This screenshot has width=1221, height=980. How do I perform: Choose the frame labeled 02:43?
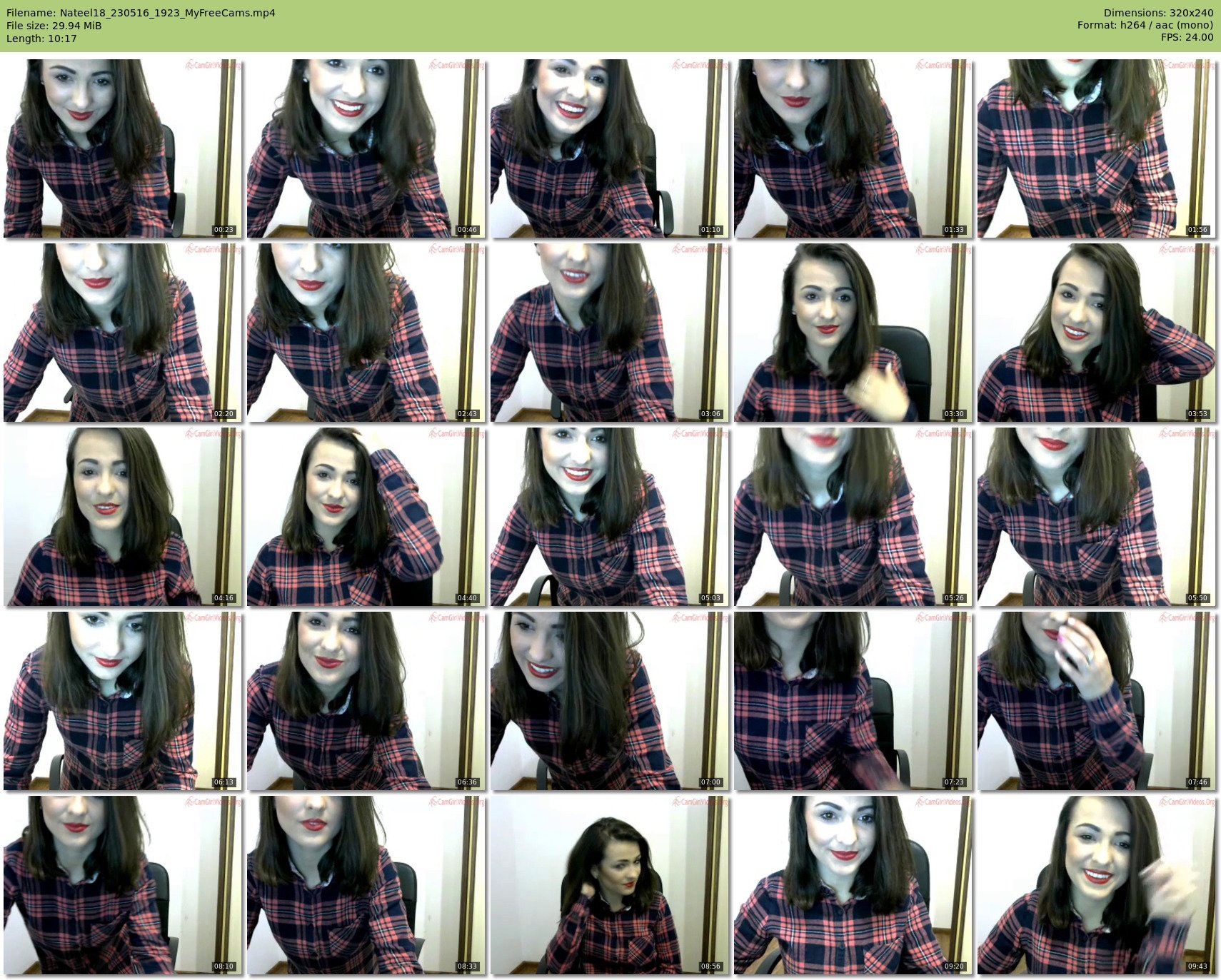coord(366,333)
